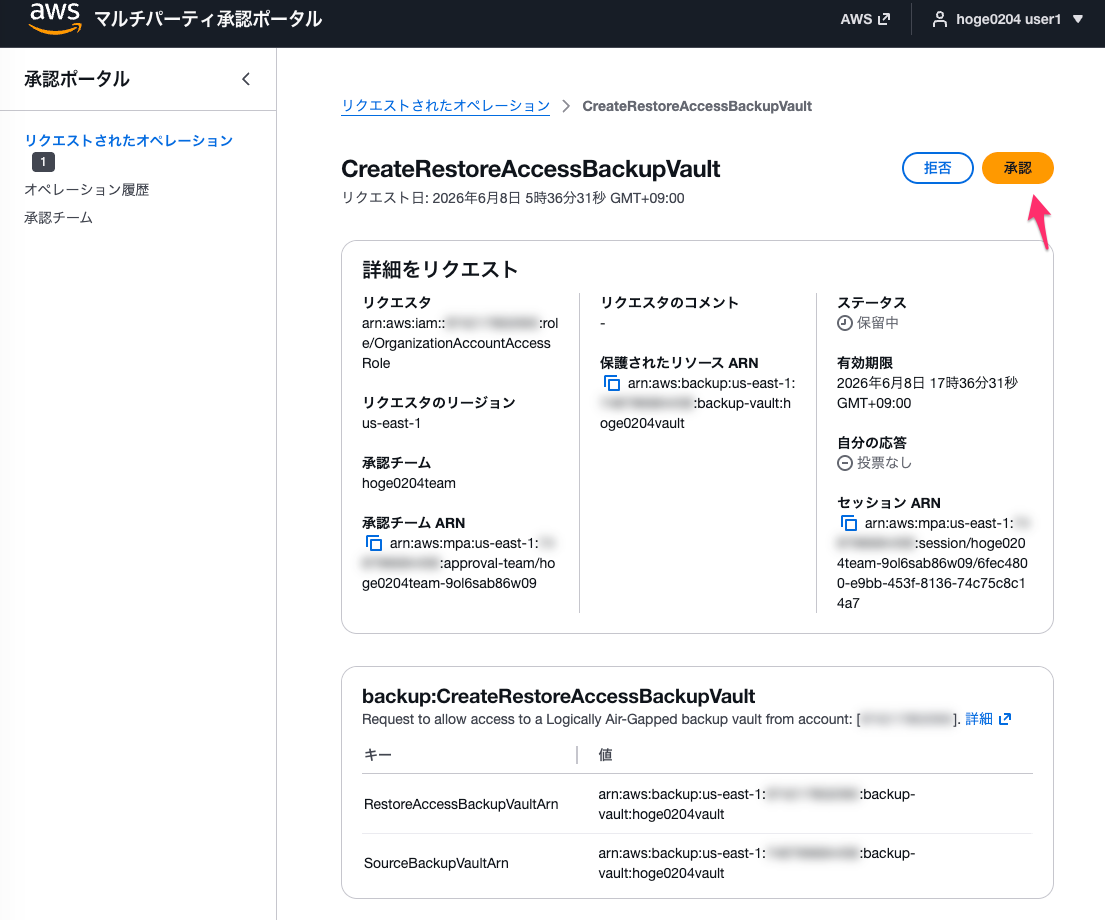Click the breadcrumb CreateRestoreAccessBackupVault current page text
The height and width of the screenshot is (920, 1105).
pos(697,106)
